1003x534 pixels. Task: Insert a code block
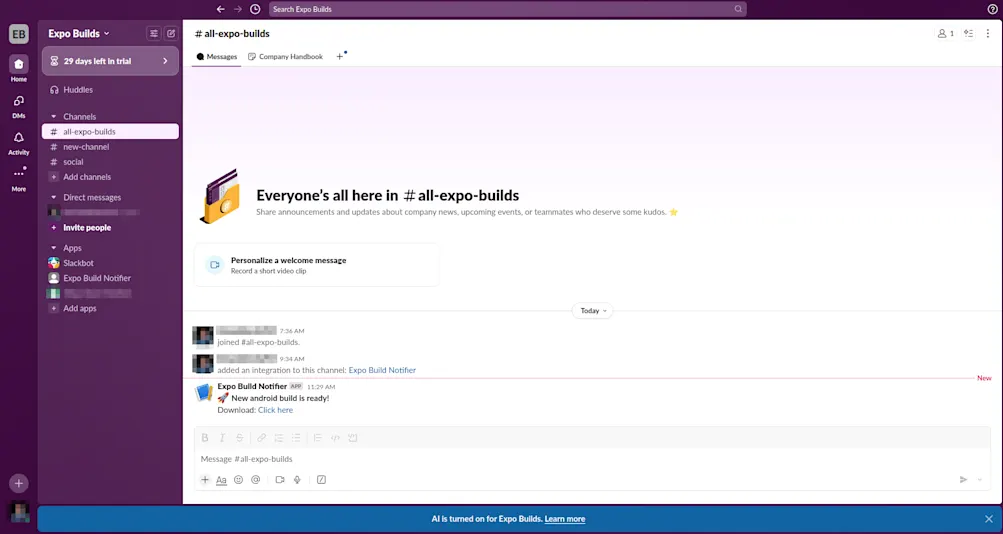(352, 438)
